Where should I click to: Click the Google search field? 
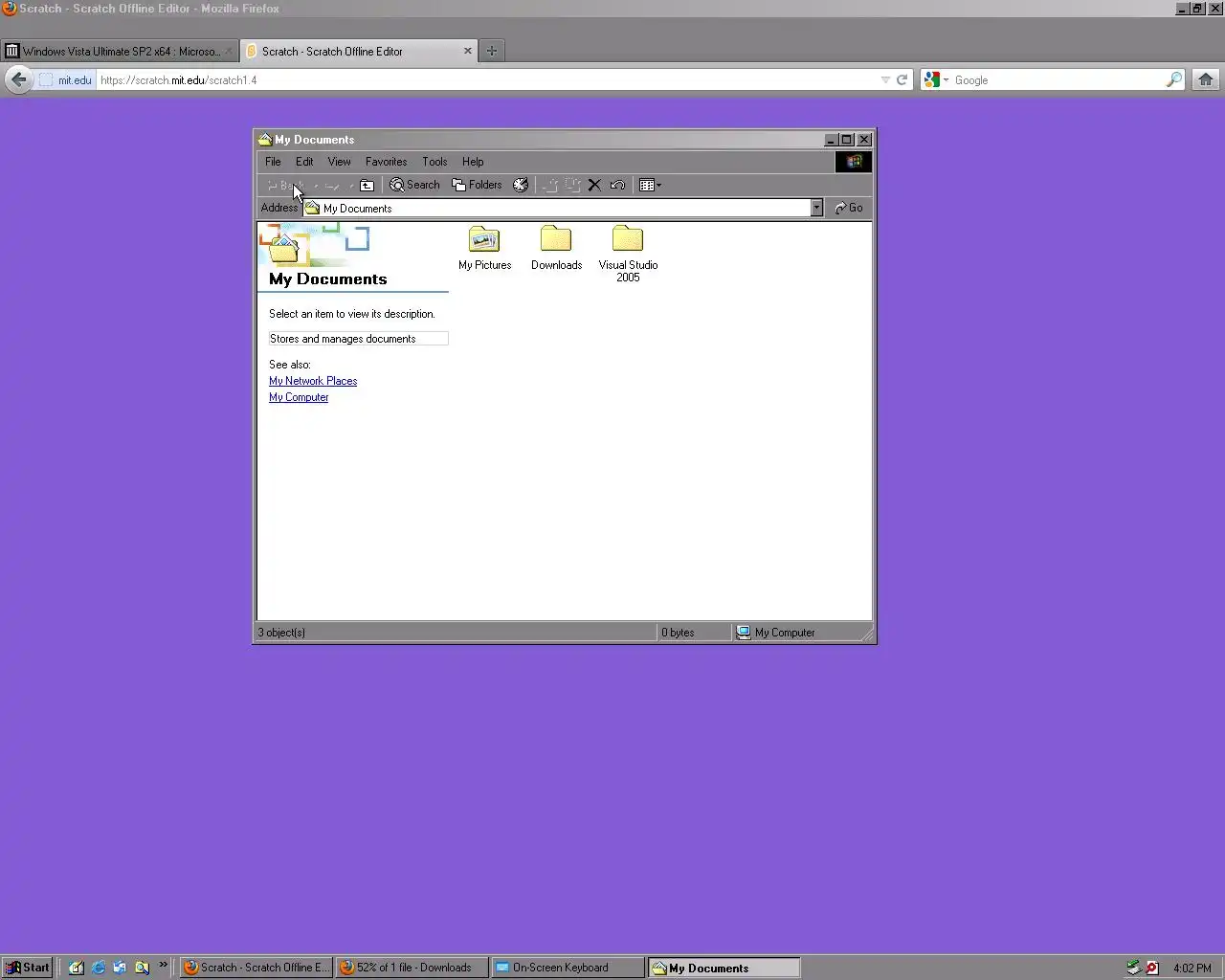[x=1058, y=80]
